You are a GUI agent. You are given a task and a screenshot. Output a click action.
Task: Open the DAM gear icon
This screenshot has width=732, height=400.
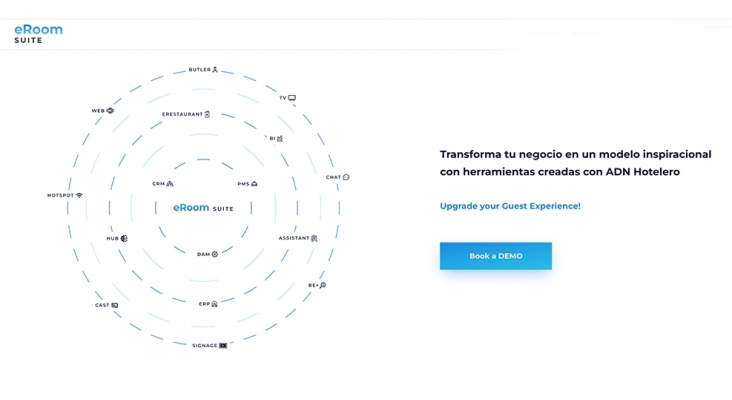[215, 254]
